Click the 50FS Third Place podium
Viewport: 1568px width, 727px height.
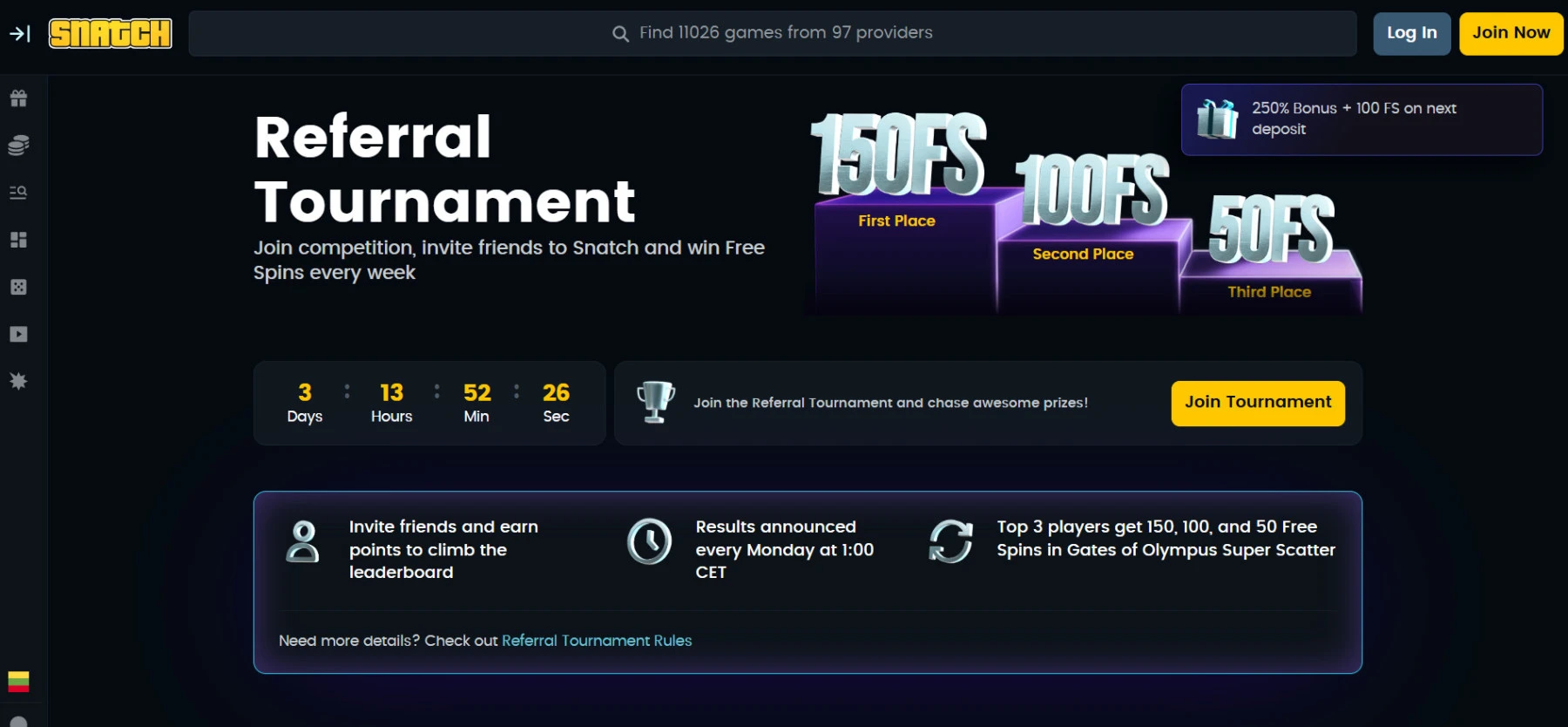point(1271,254)
